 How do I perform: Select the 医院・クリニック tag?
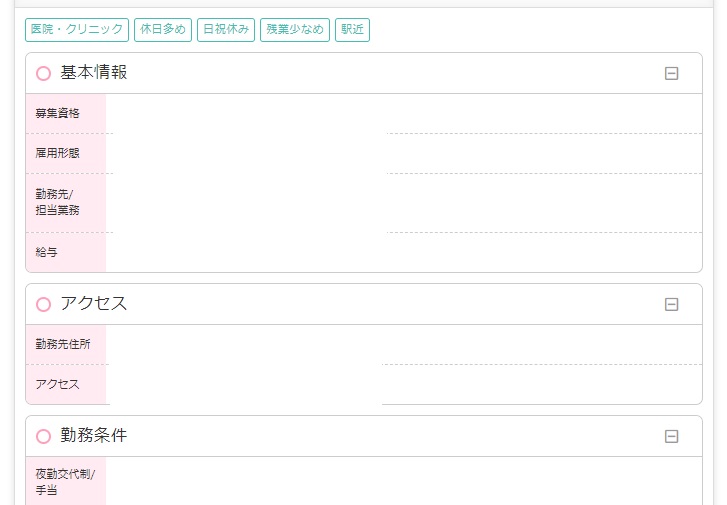tap(77, 30)
